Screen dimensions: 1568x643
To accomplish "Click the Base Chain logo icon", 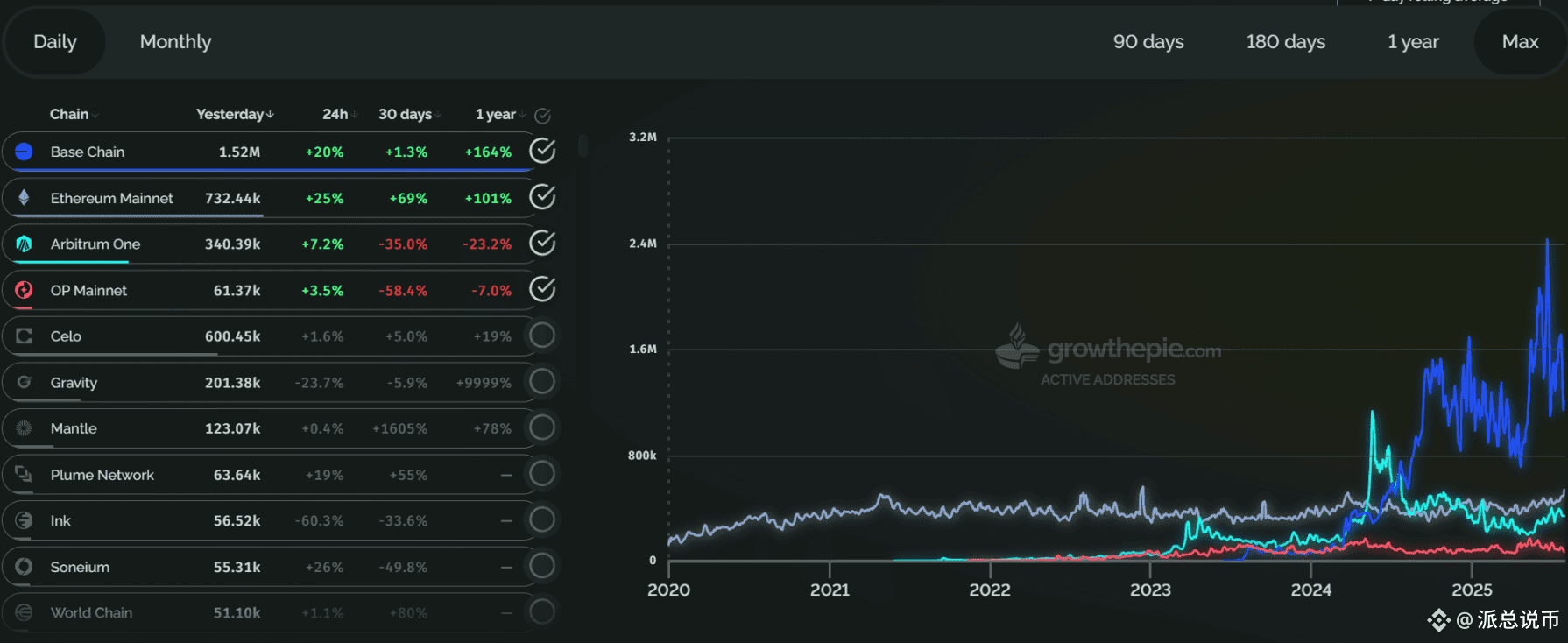I will click(x=24, y=152).
